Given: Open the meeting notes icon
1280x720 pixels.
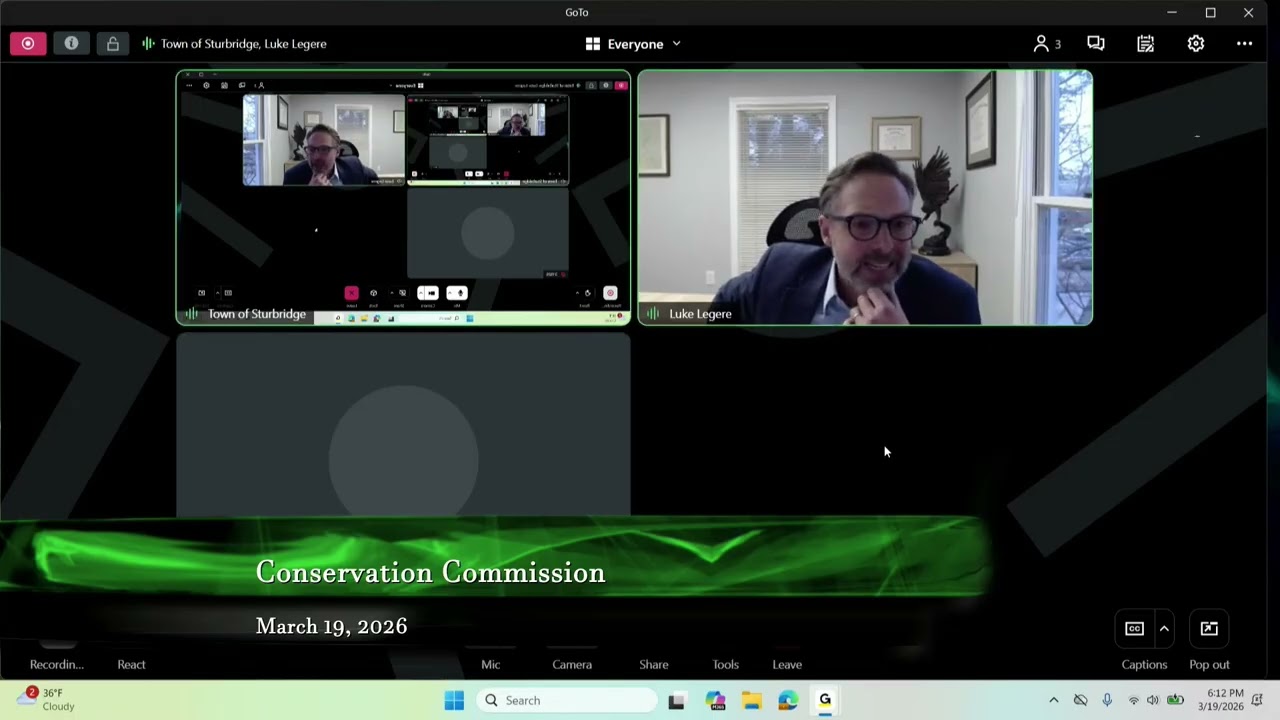Looking at the screenshot, I should [1146, 44].
